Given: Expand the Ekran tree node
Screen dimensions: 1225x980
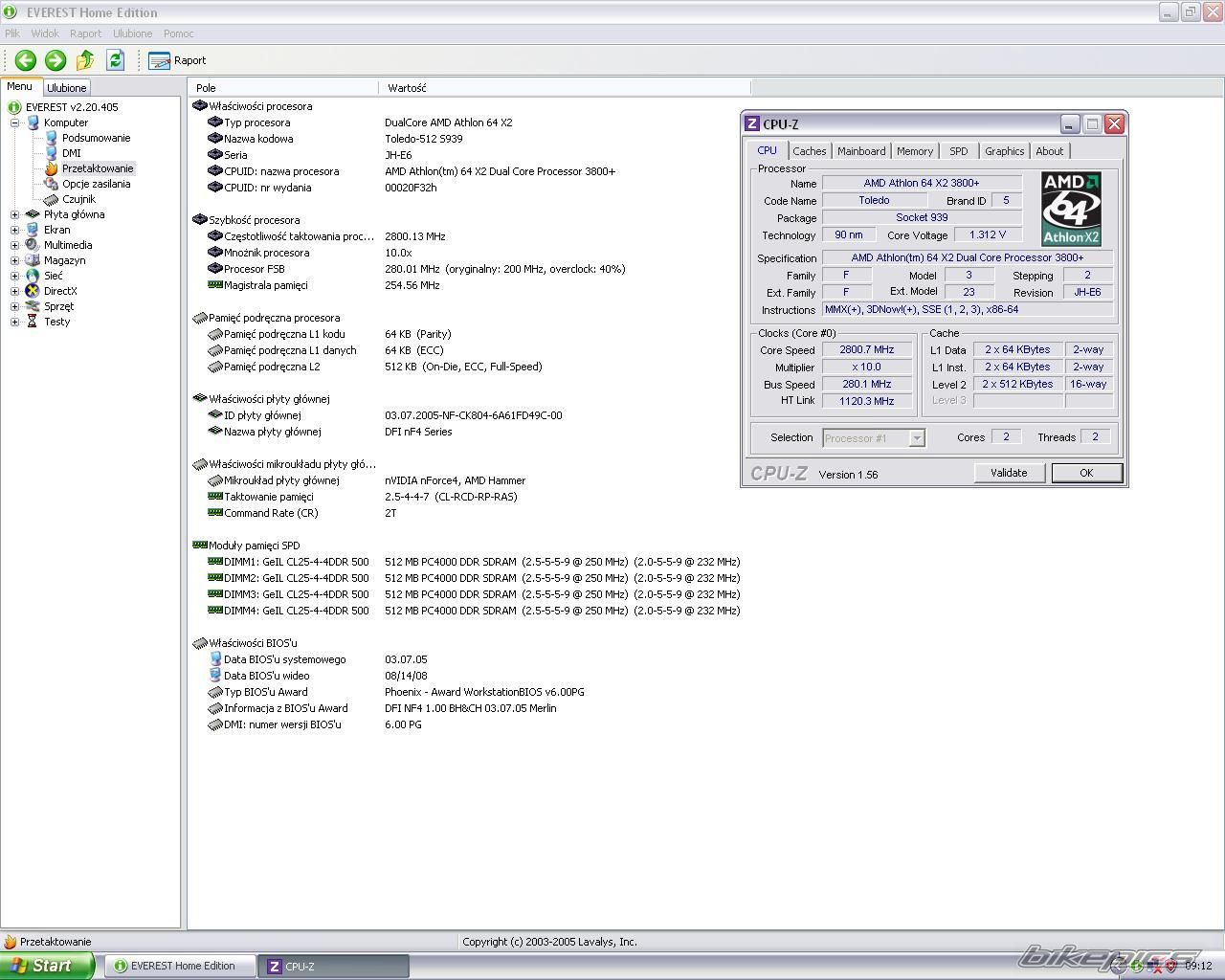Looking at the screenshot, I should point(15,230).
